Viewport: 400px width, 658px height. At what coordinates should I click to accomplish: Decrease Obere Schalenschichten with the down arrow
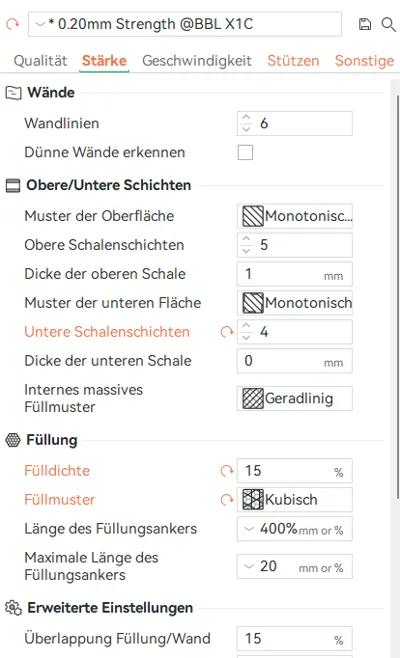pos(246,251)
